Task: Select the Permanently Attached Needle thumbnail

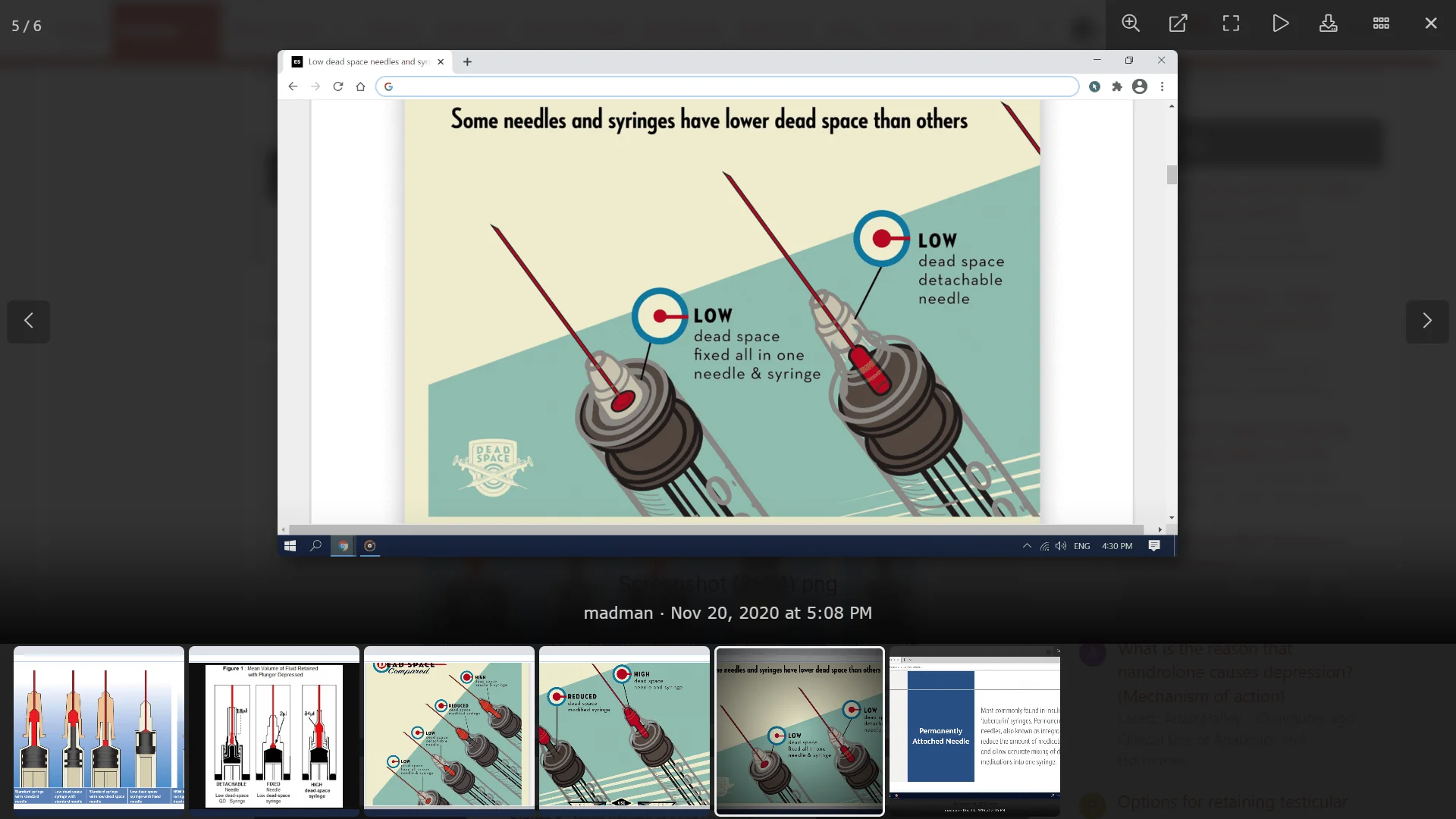Action: tap(974, 730)
